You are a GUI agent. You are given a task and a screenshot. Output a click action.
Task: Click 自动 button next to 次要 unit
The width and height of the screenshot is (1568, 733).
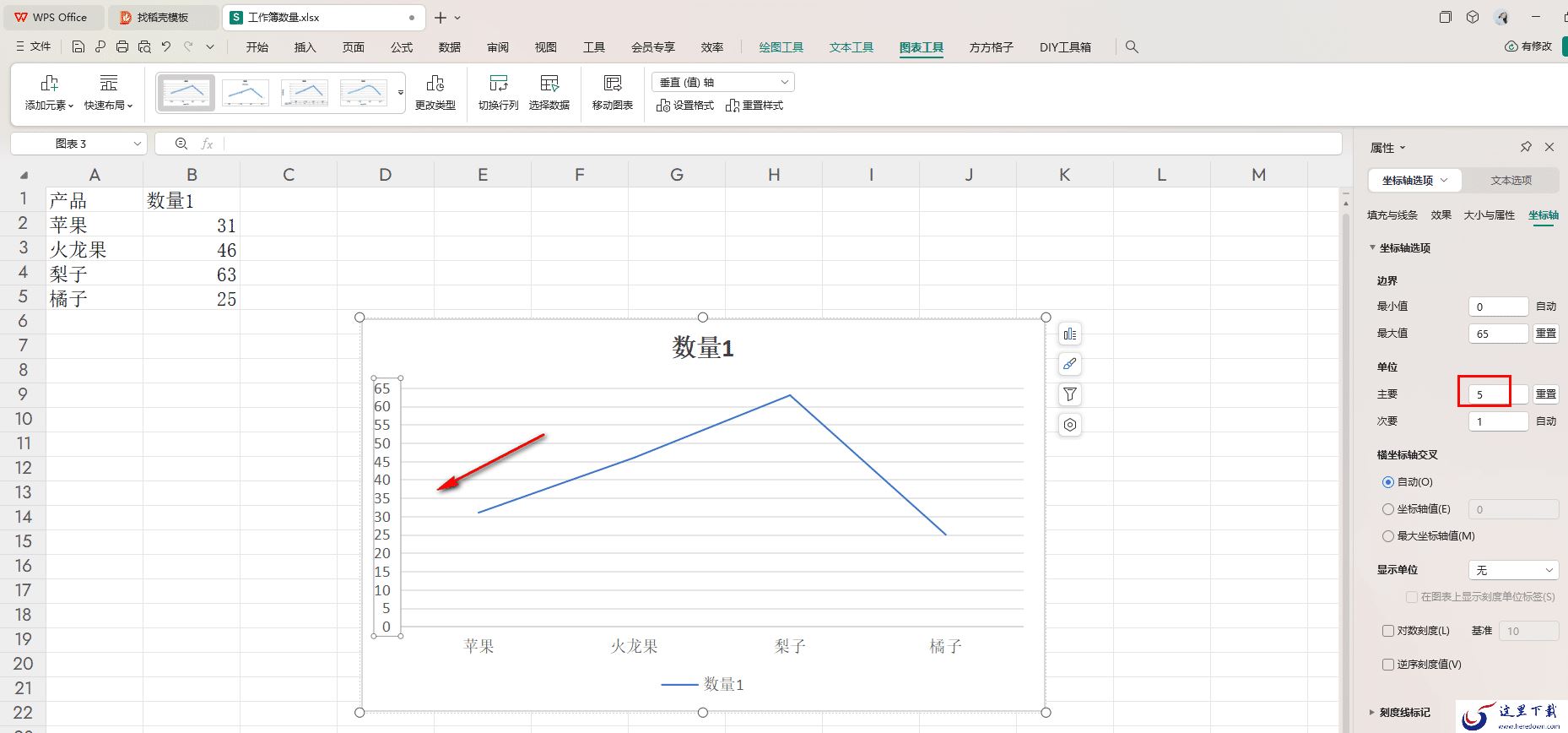[1546, 421]
